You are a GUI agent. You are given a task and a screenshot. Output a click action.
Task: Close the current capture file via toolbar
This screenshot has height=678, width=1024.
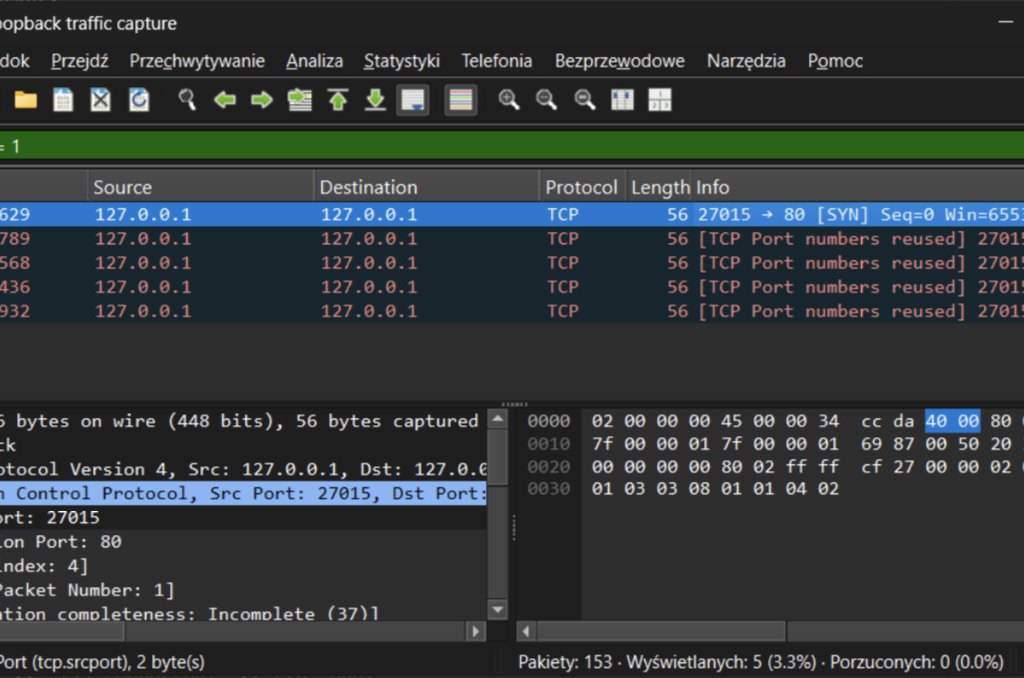pos(101,100)
